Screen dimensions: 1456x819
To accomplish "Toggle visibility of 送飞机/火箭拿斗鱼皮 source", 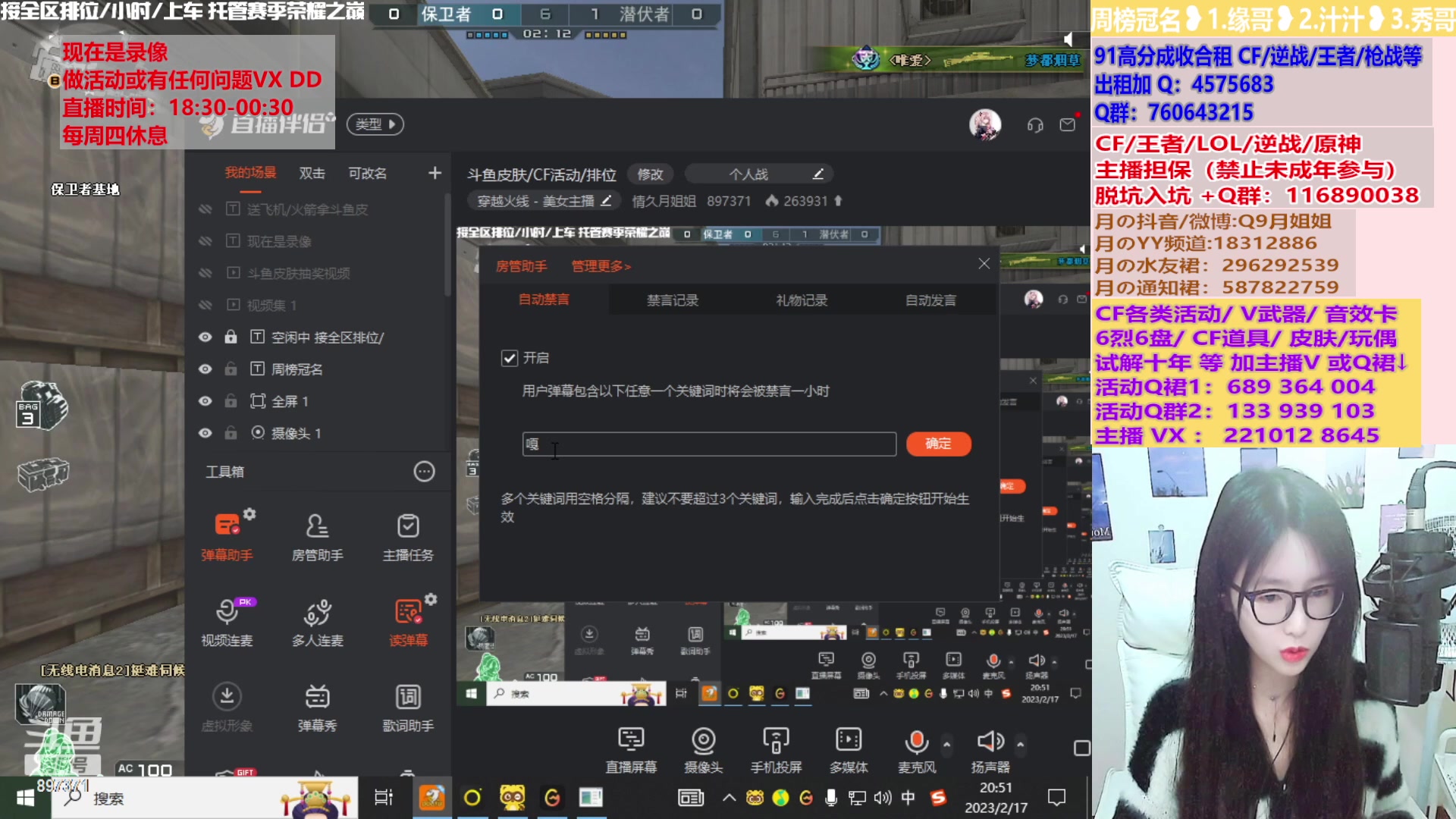I will click(x=205, y=209).
